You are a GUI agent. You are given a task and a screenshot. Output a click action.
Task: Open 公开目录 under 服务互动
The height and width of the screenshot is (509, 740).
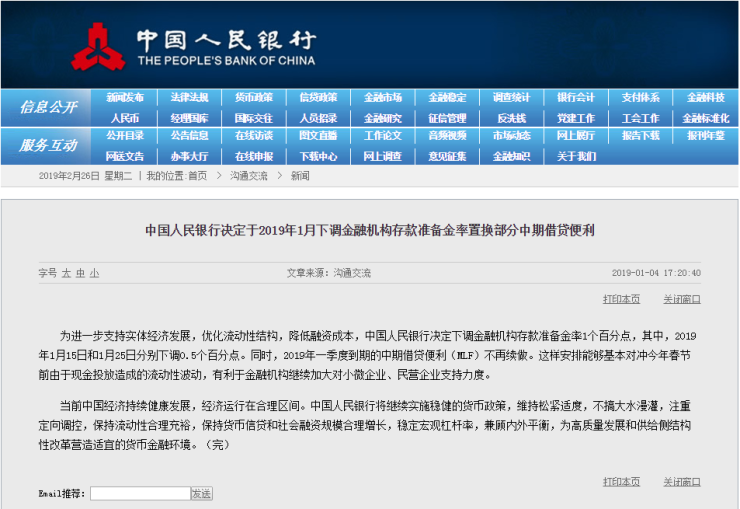coord(125,136)
